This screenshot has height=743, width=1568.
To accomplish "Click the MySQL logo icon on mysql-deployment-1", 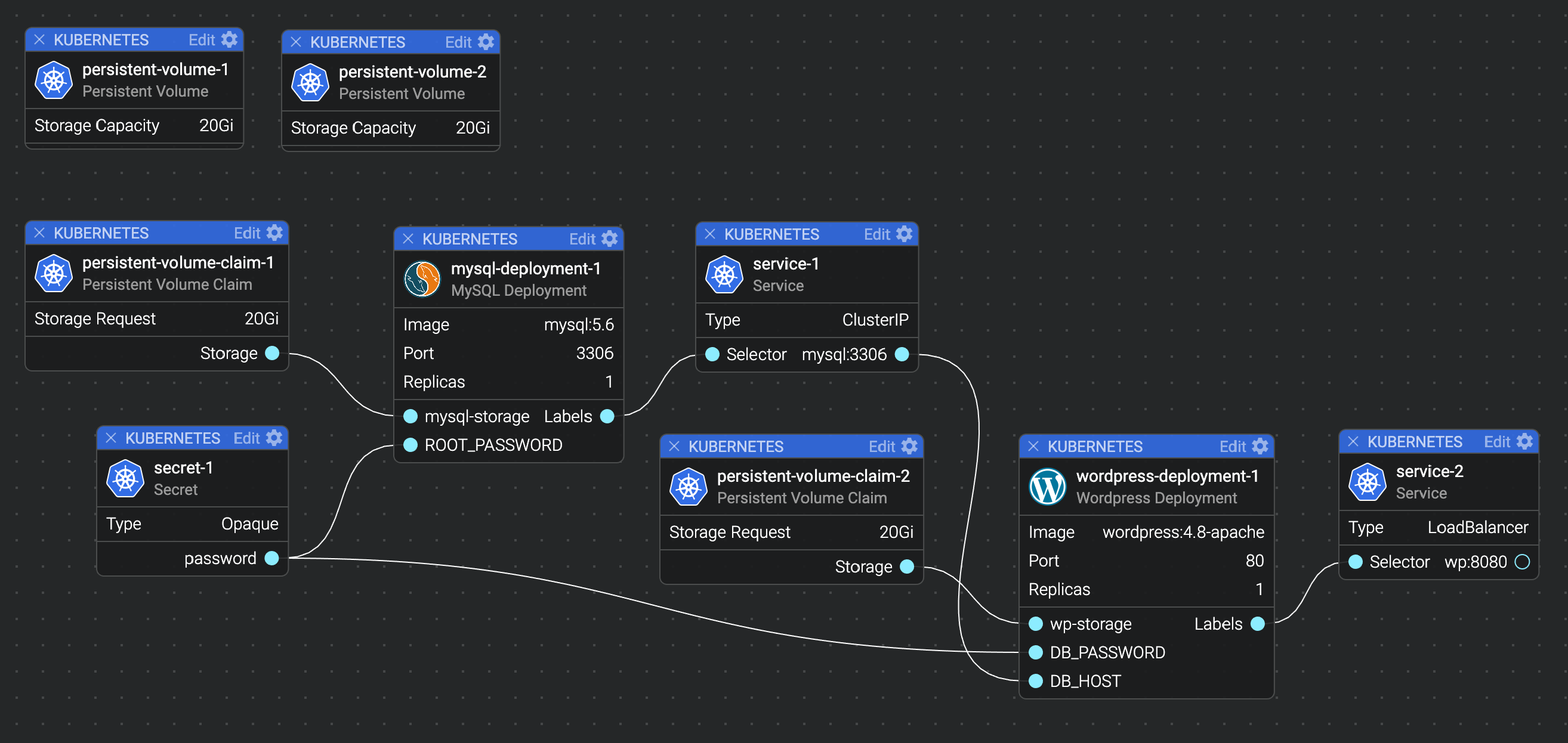I will click(x=422, y=279).
